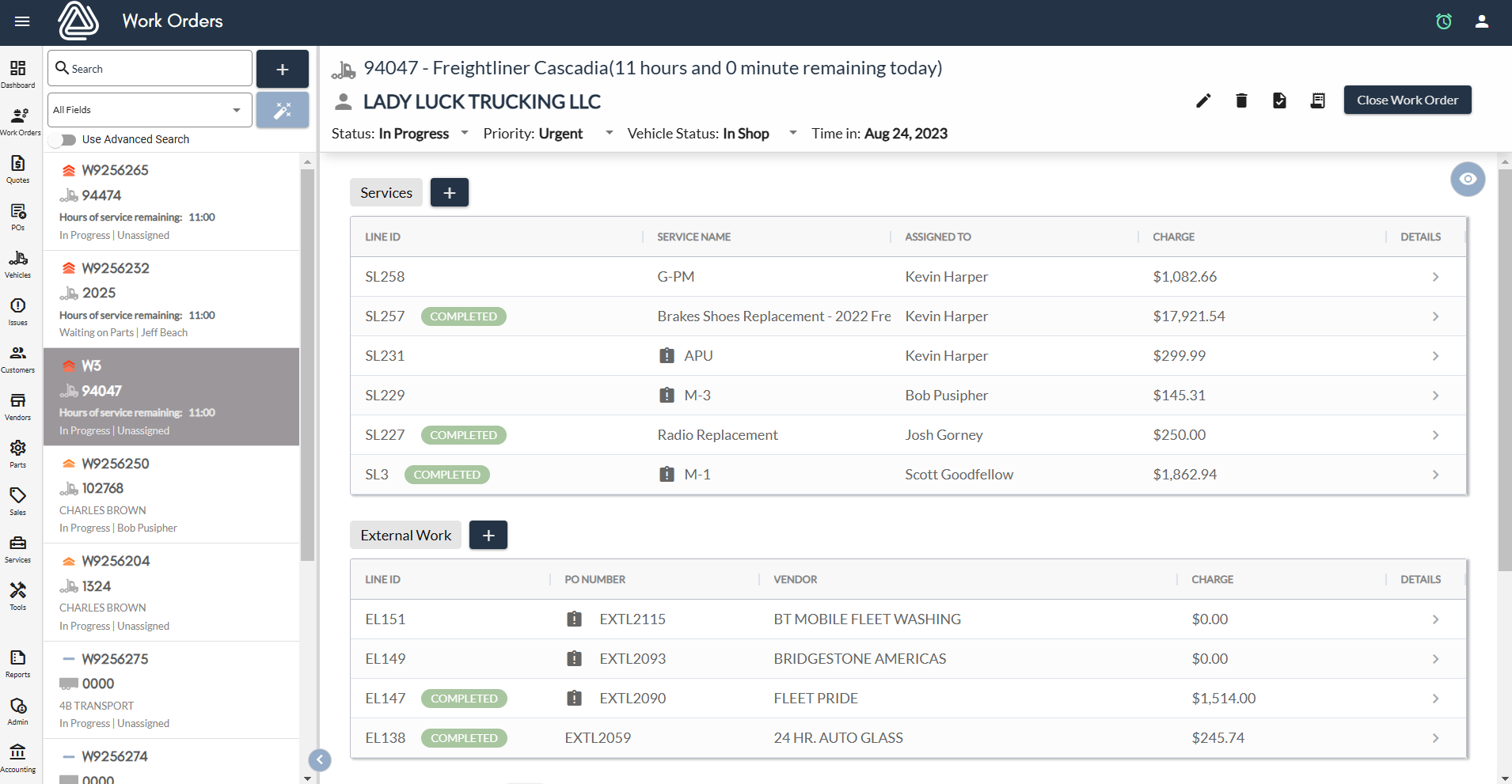
Task: Enable the Use Advanced Search toggle
Action: tap(63, 139)
